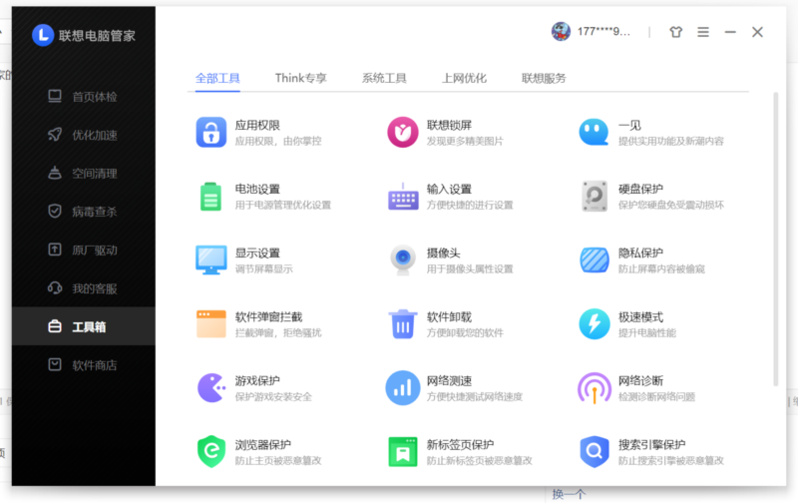The width and height of the screenshot is (798, 503).
Task: Open 空间清理 sidebar item
Action: 83,173
